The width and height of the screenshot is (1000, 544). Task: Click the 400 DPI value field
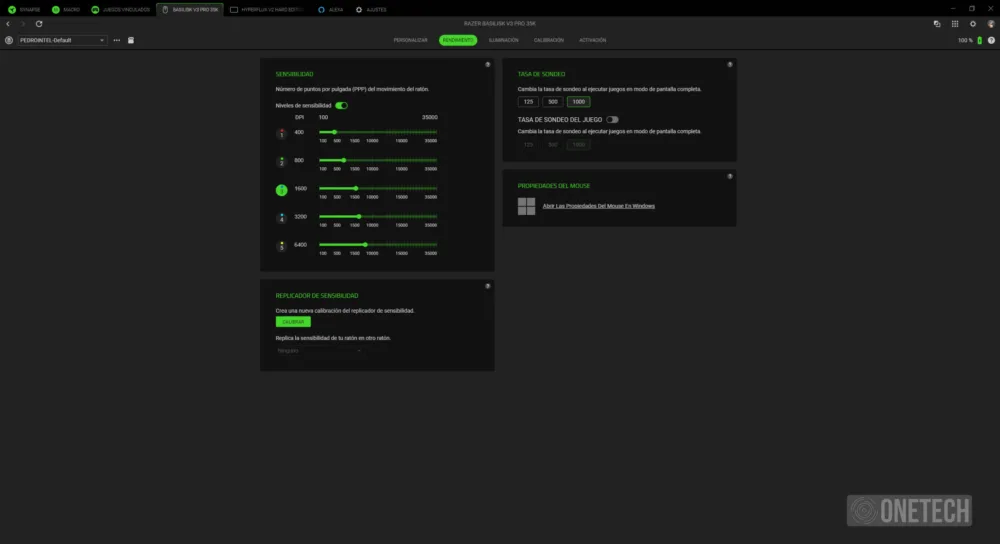[299, 132]
